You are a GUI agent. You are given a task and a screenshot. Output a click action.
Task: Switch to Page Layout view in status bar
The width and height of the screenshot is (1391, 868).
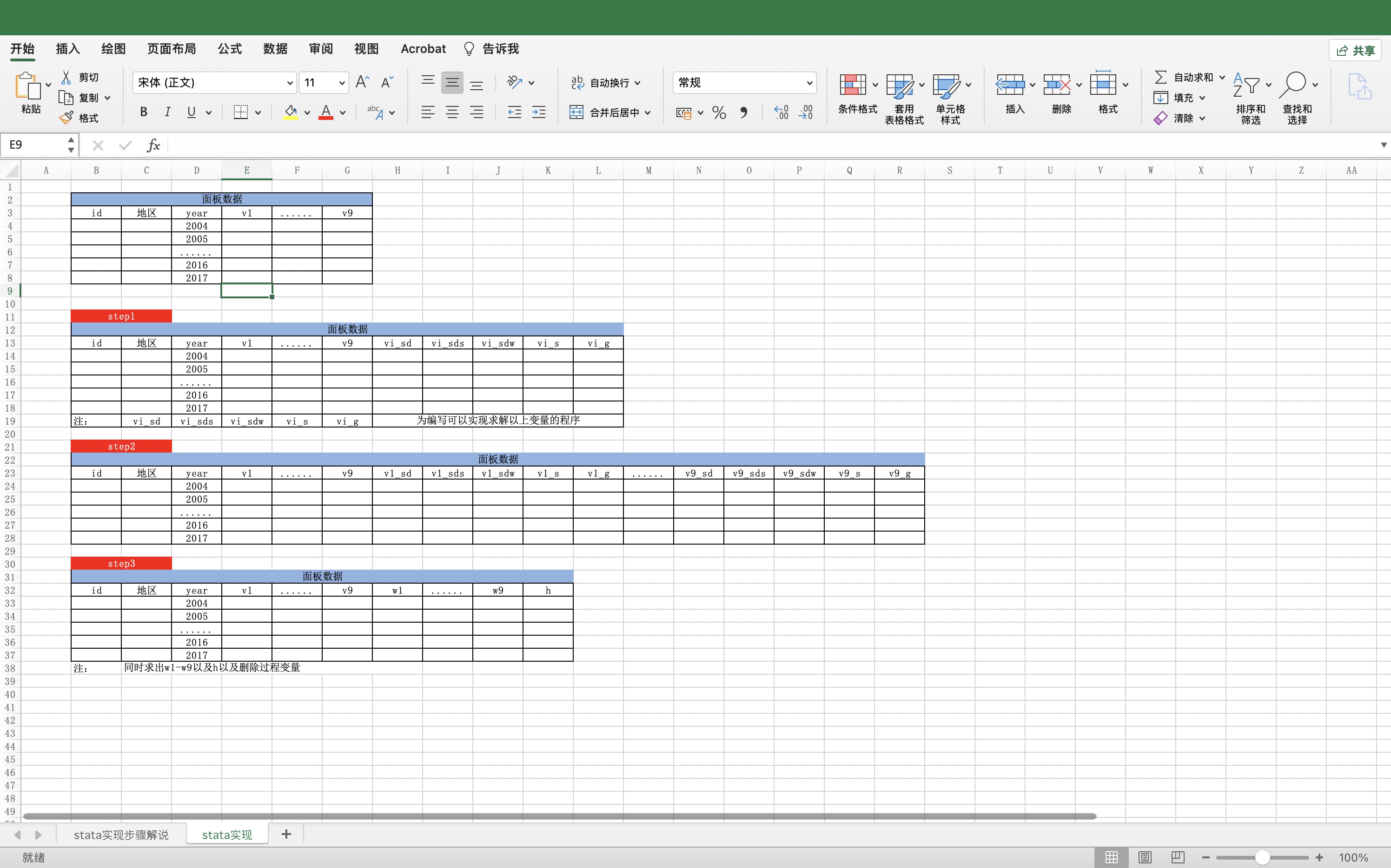tap(1145, 857)
